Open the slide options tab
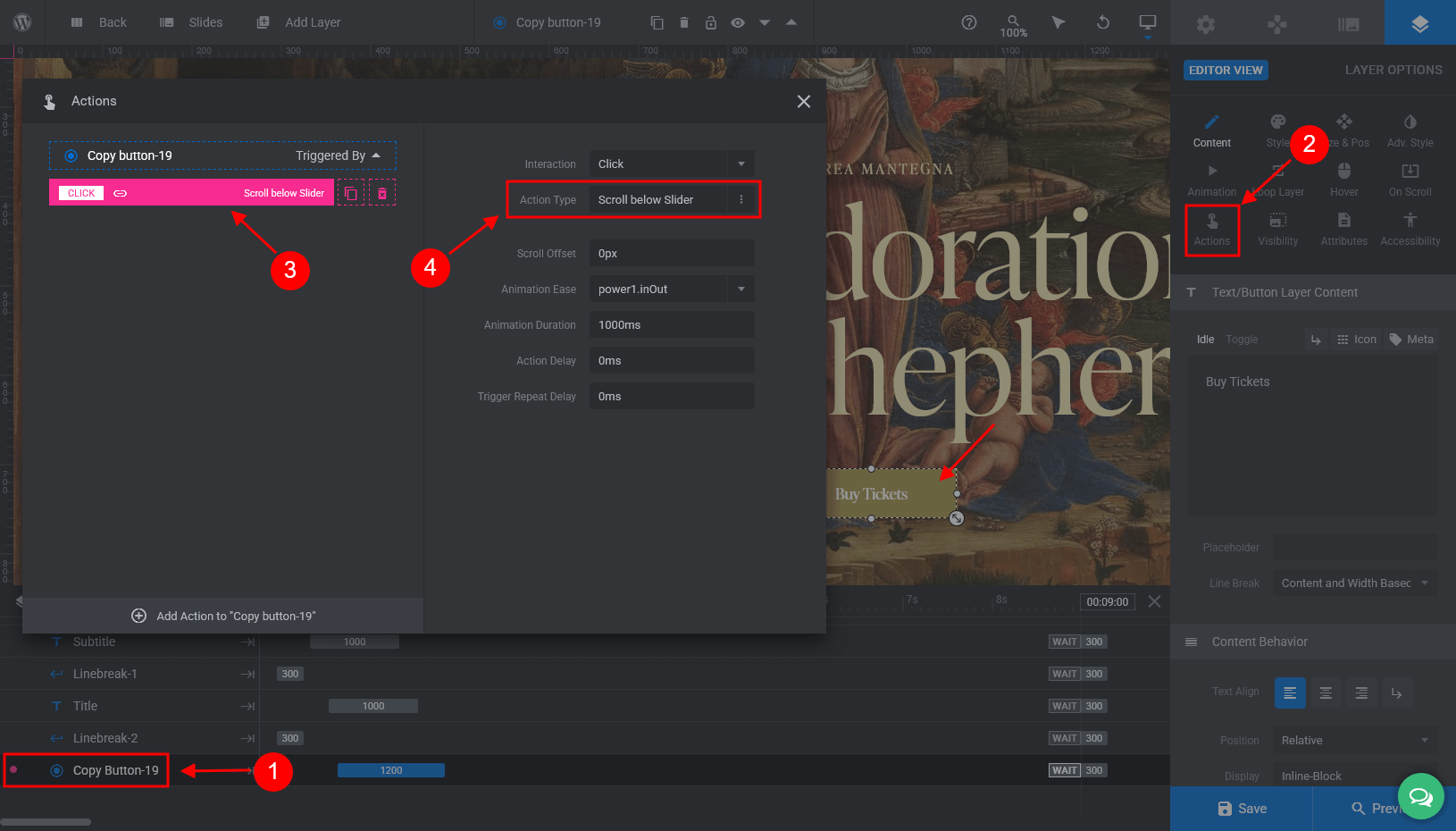 click(x=1349, y=24)
